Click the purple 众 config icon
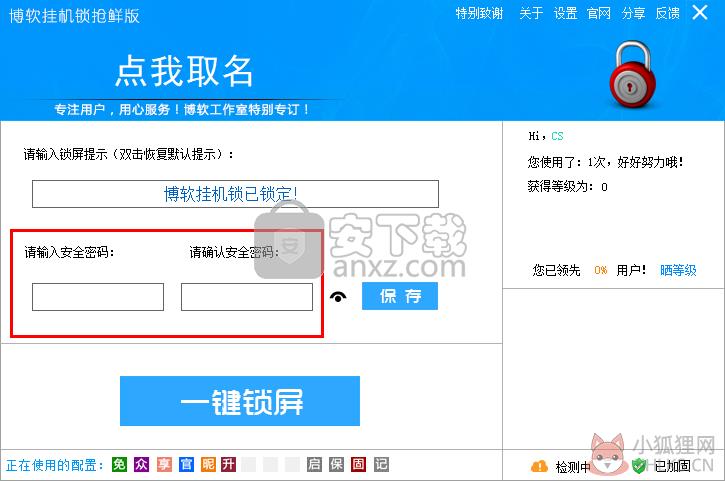This screenshot has width=725, height=481. point(141,464)
